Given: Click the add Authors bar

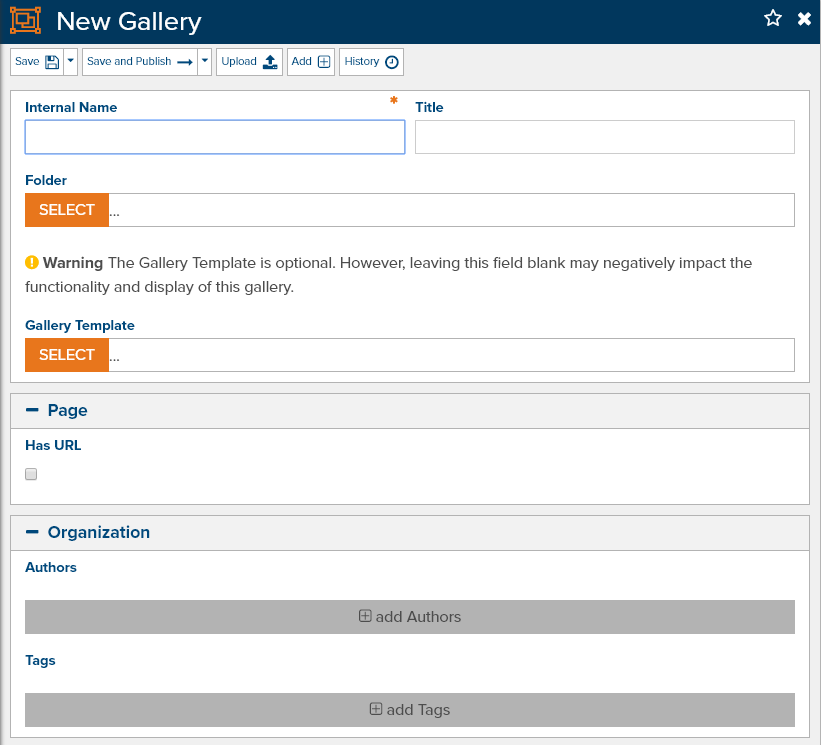Looking at the screenshot, I should point(410,617).
